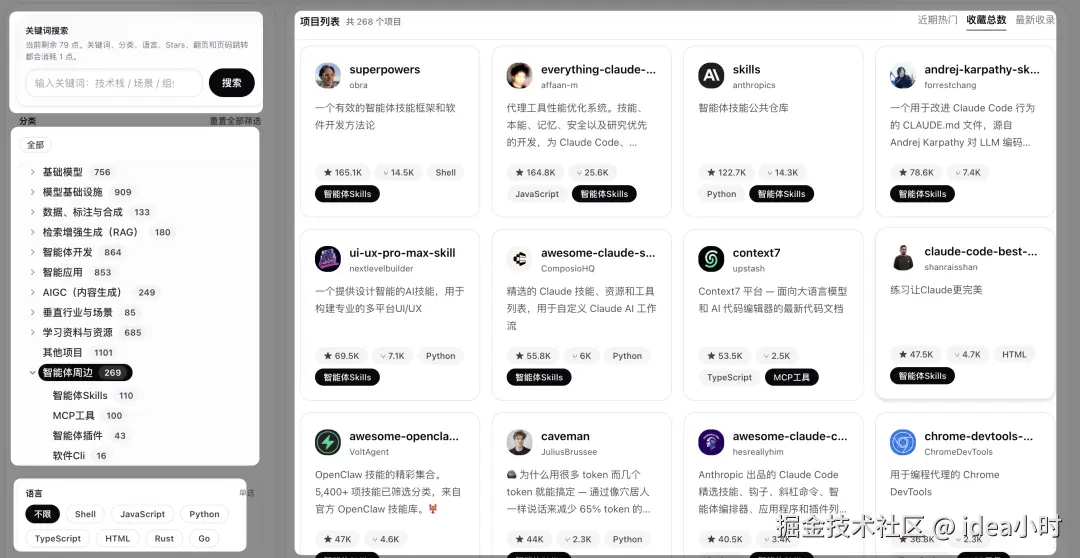
Task: Switch to the 最新收录 sort tab
Action: point(1035,20)
